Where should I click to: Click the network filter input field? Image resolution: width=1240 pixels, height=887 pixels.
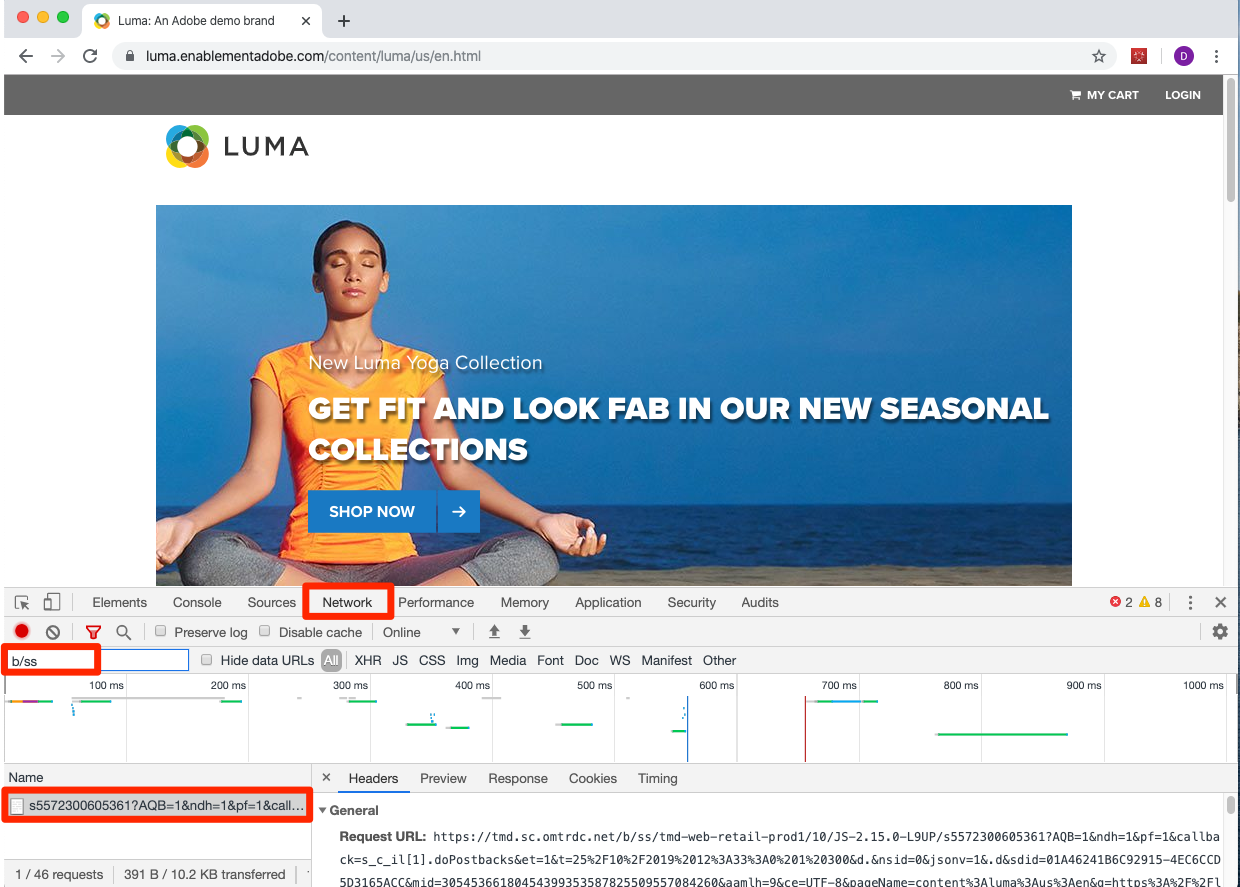click(97, 660)
